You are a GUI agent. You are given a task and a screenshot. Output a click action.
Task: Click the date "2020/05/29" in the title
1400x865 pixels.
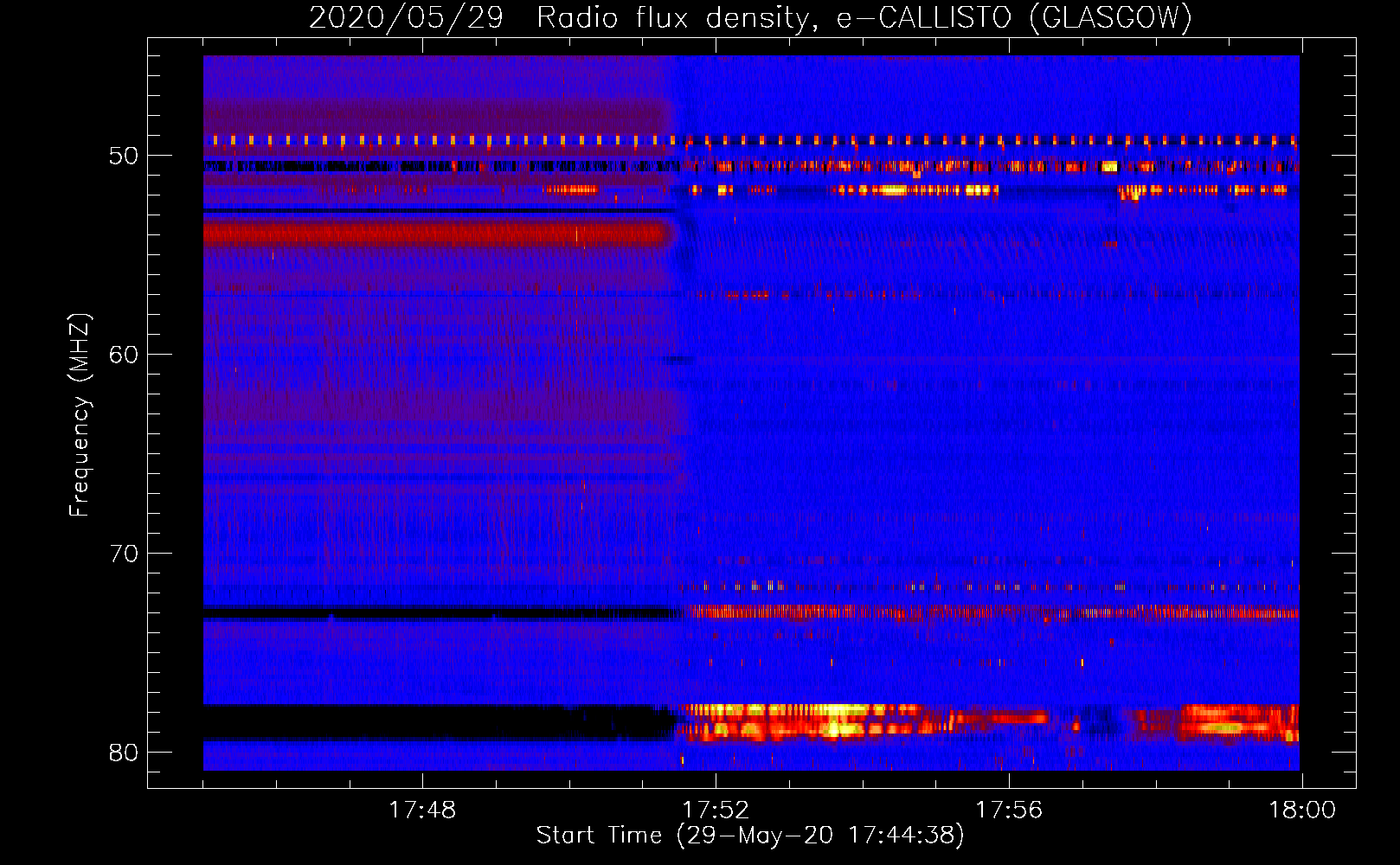click(407, 18)
